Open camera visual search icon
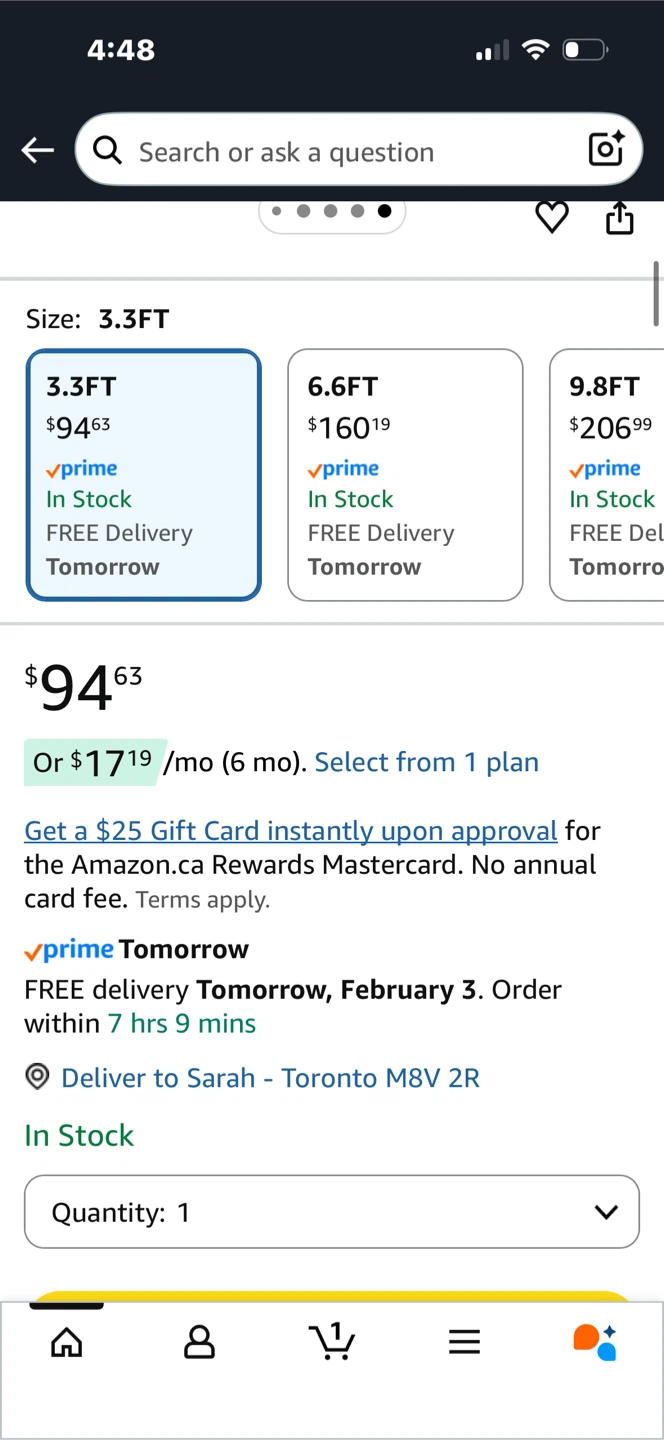 [x=606, y=150]
